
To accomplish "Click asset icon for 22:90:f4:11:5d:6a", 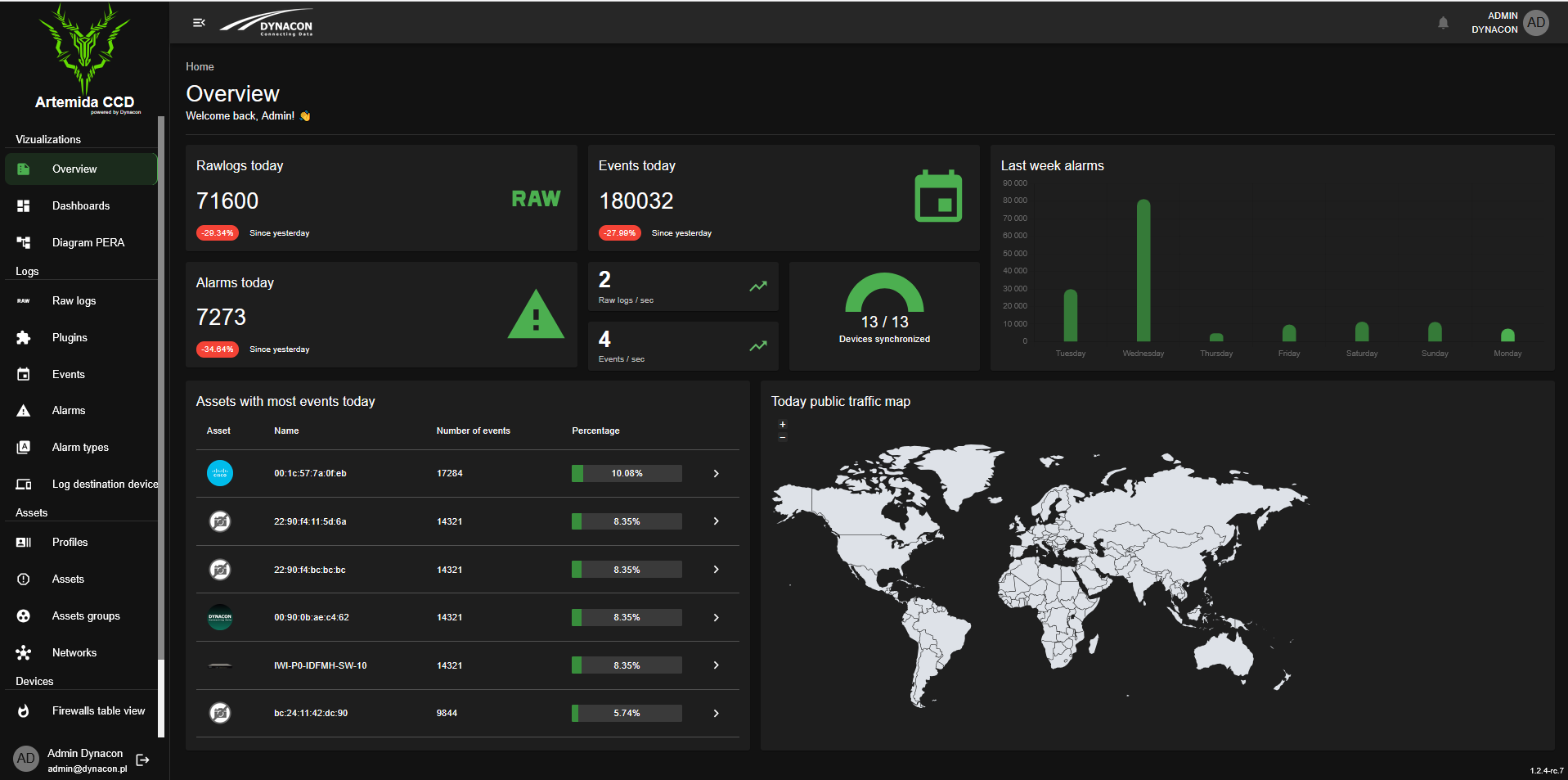I will [220, 521].
